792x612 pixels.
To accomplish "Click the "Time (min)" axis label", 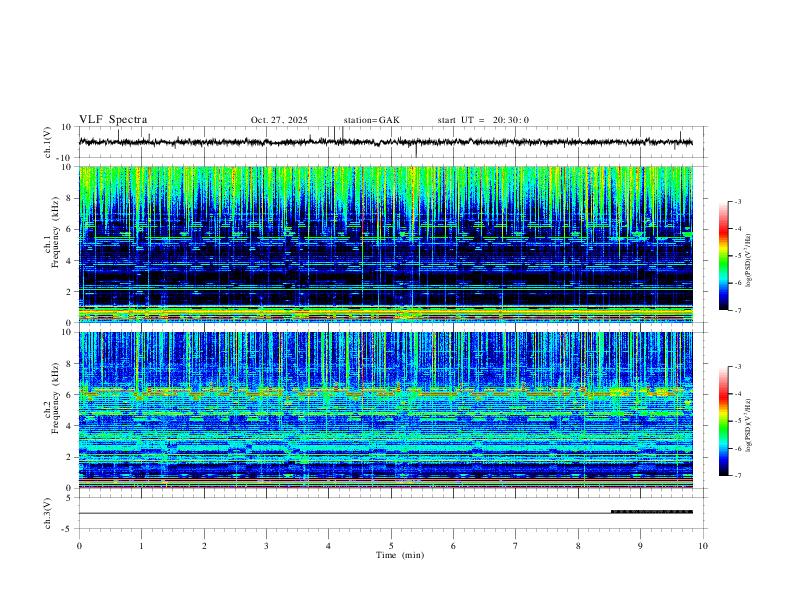I will 400,555.
